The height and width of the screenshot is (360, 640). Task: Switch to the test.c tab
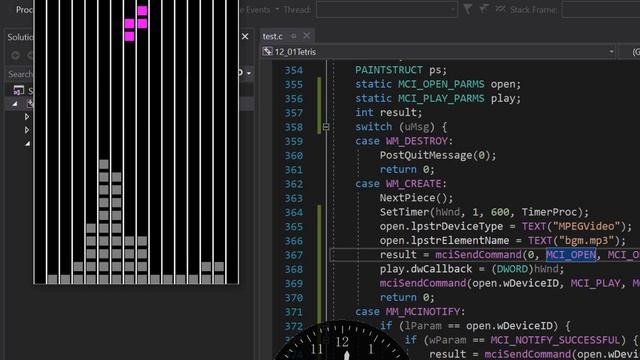coord(273,36)
